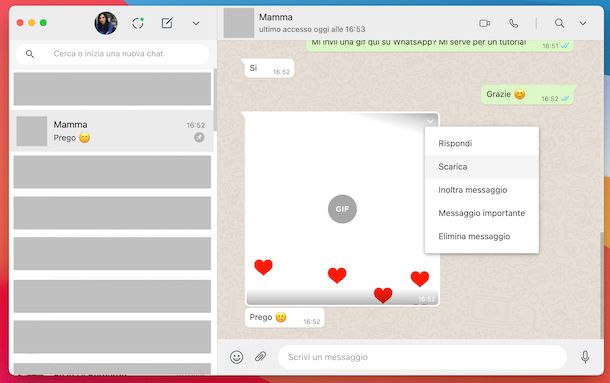Attach a file with the paperclip icon
Viewport: 610px width, 383px height.
[261, 357]
